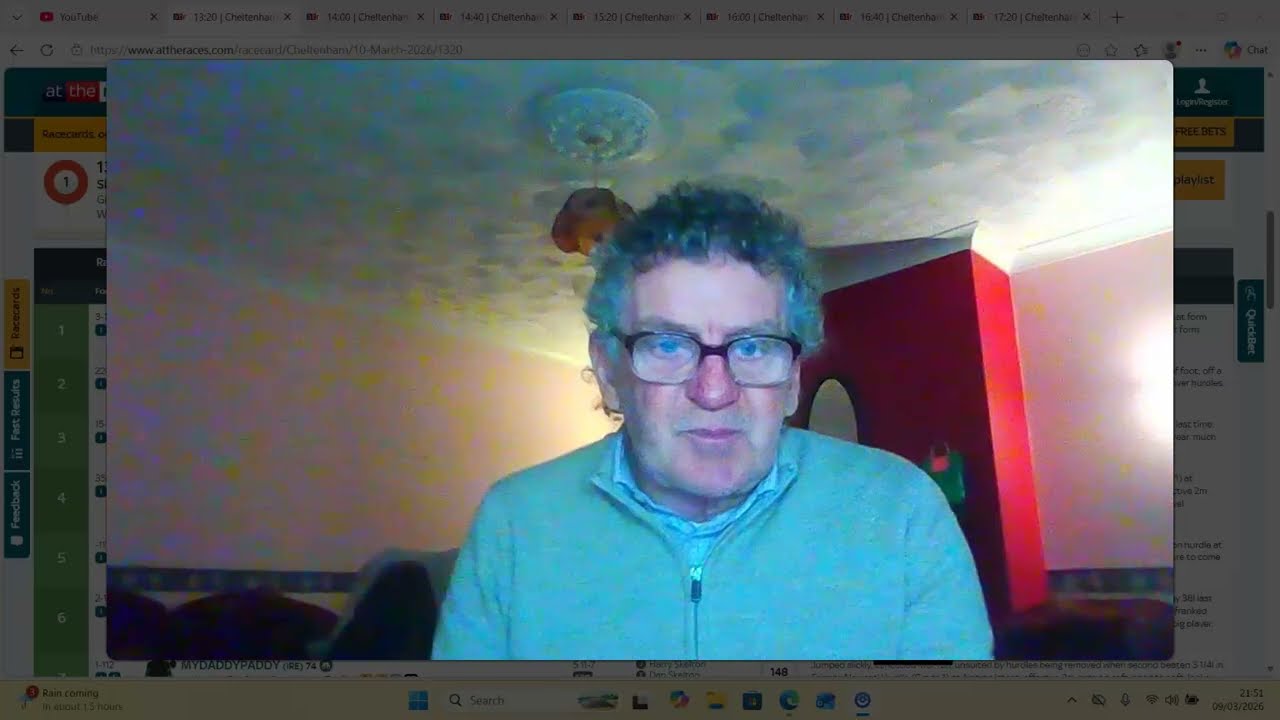The image size is (1280, 720).
Task: Select runner number 3 row
Action: 61,438
